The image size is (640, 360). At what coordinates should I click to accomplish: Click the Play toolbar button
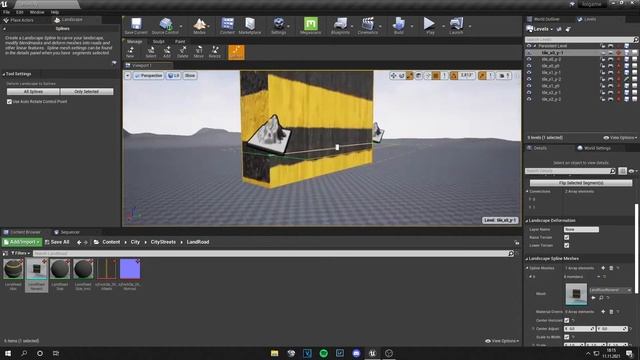(429, 26)
